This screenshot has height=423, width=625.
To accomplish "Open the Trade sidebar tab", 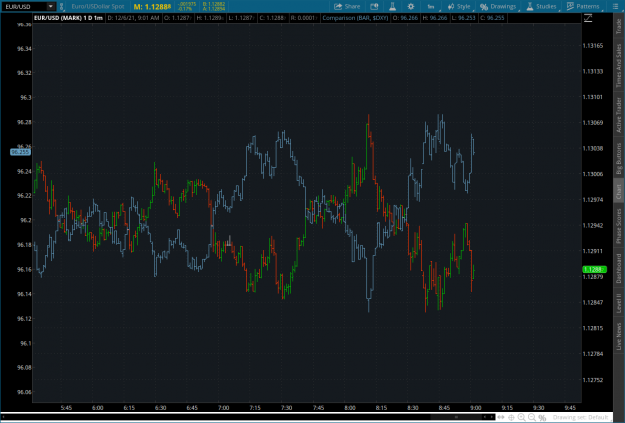I will pyautogui.click(x=619, y=26).
